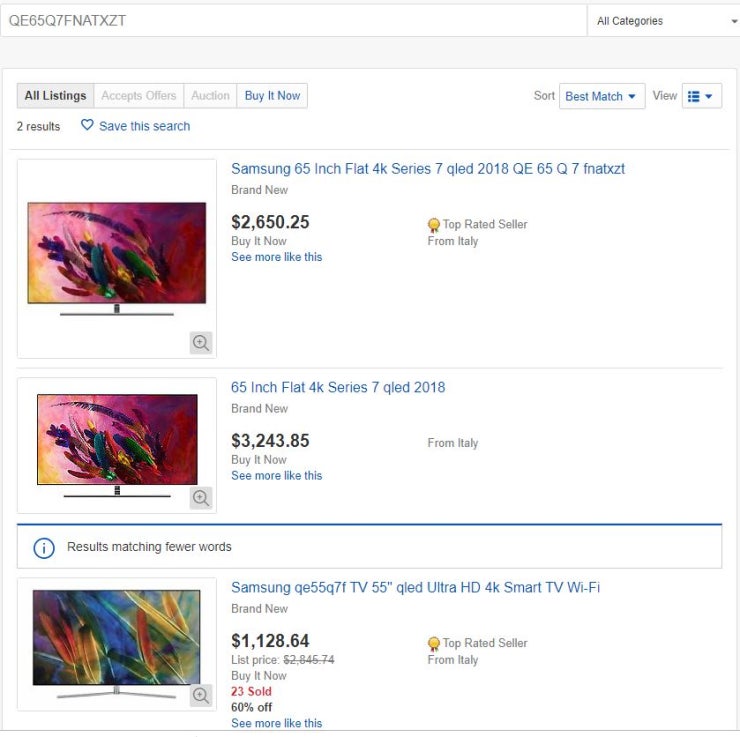Select the All Listings tab

[x=55, y=96]
